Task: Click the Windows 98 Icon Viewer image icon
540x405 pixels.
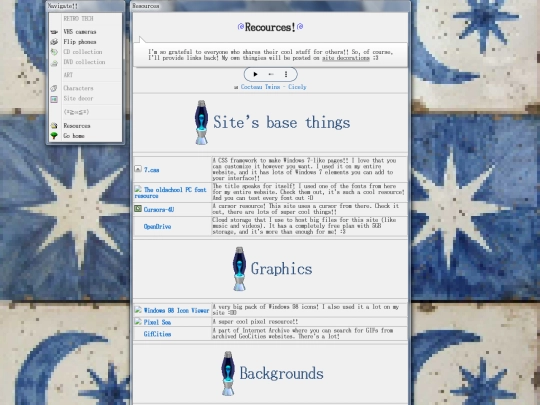Action: (138, 310)
